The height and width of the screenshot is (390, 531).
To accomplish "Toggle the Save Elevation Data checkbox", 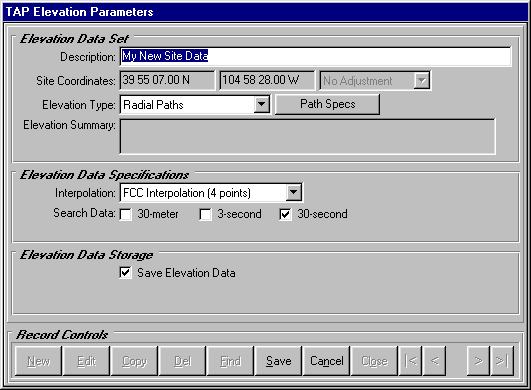I will [x=126, y=273].
